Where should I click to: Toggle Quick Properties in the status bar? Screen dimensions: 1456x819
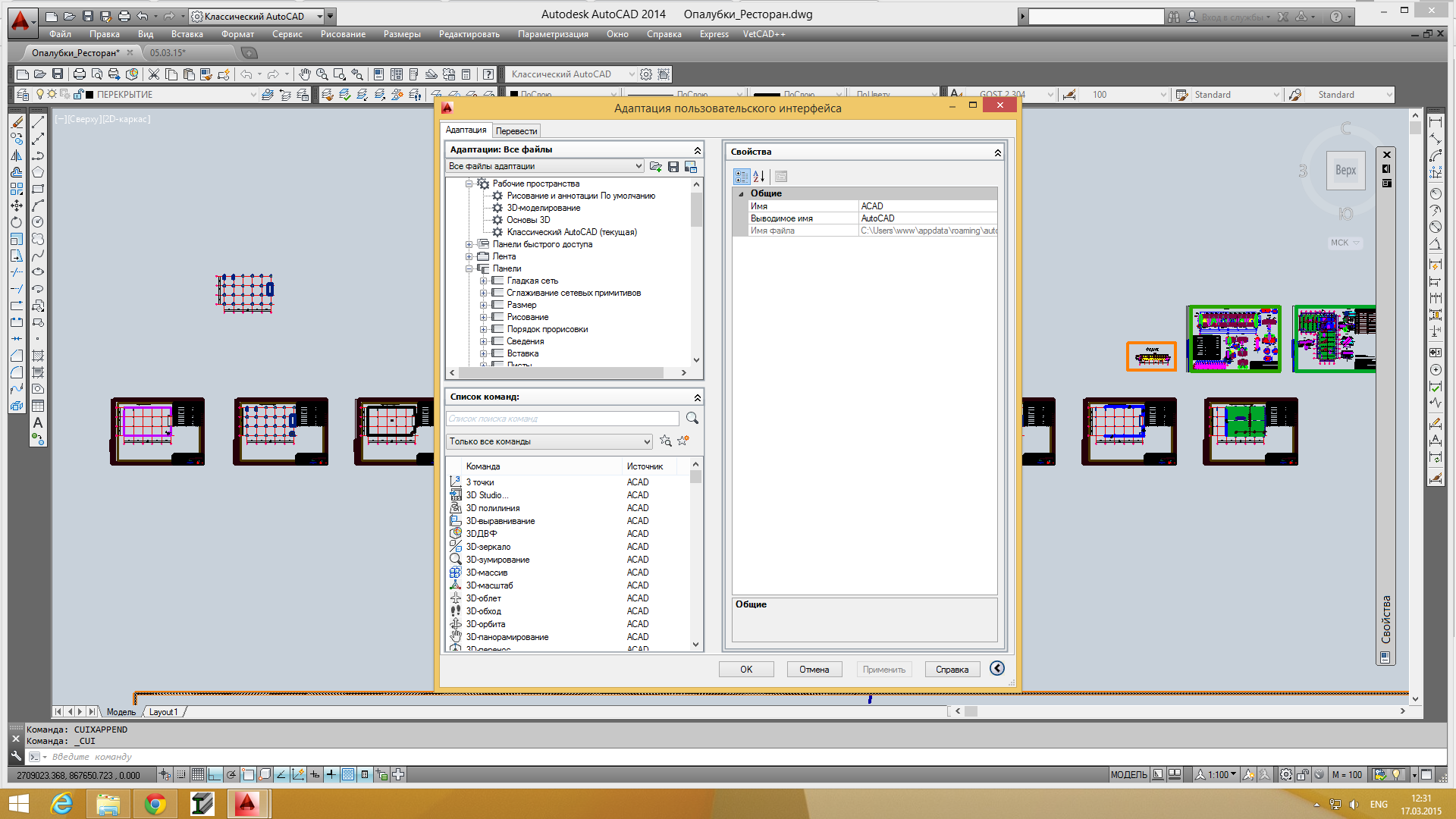pos(365,774)
